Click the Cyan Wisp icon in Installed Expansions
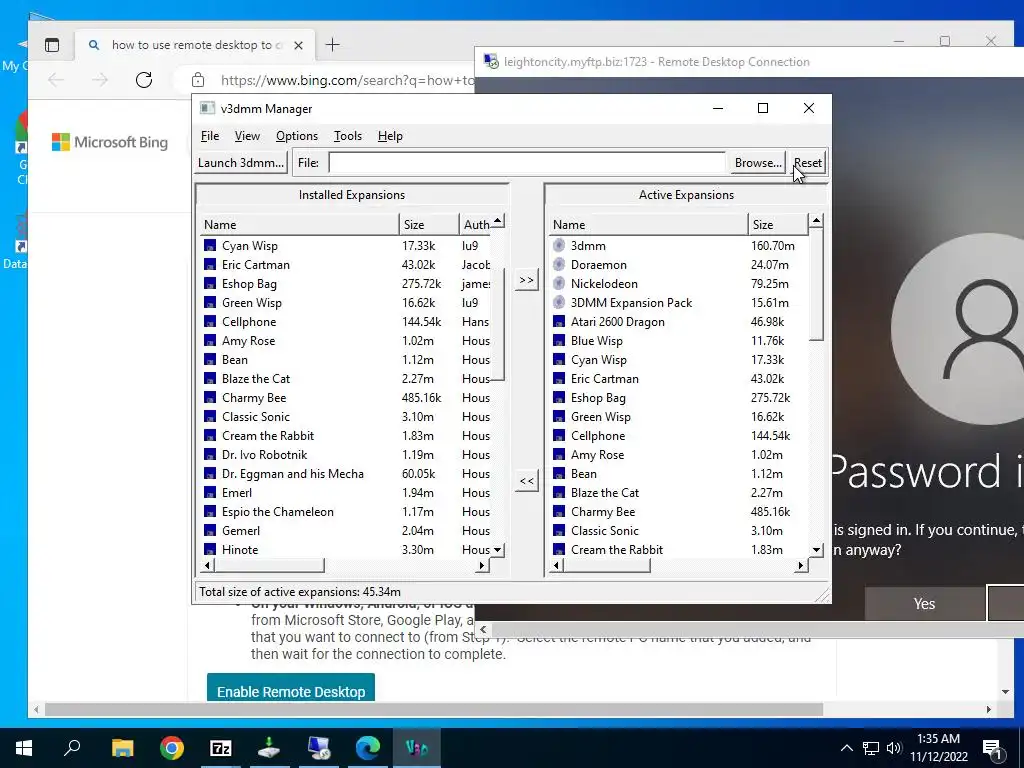Screen dimensions: 1024x768 click(210, 246)
